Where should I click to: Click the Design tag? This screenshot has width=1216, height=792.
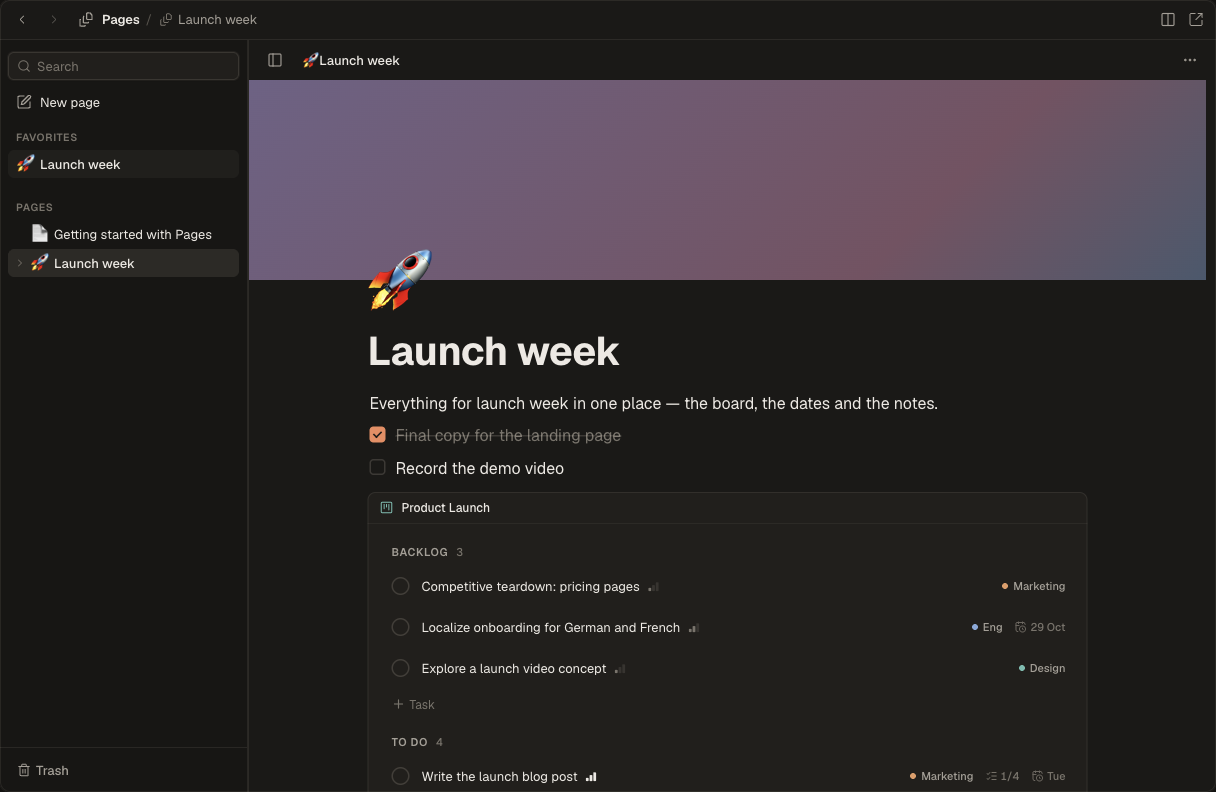point(1041,668)
